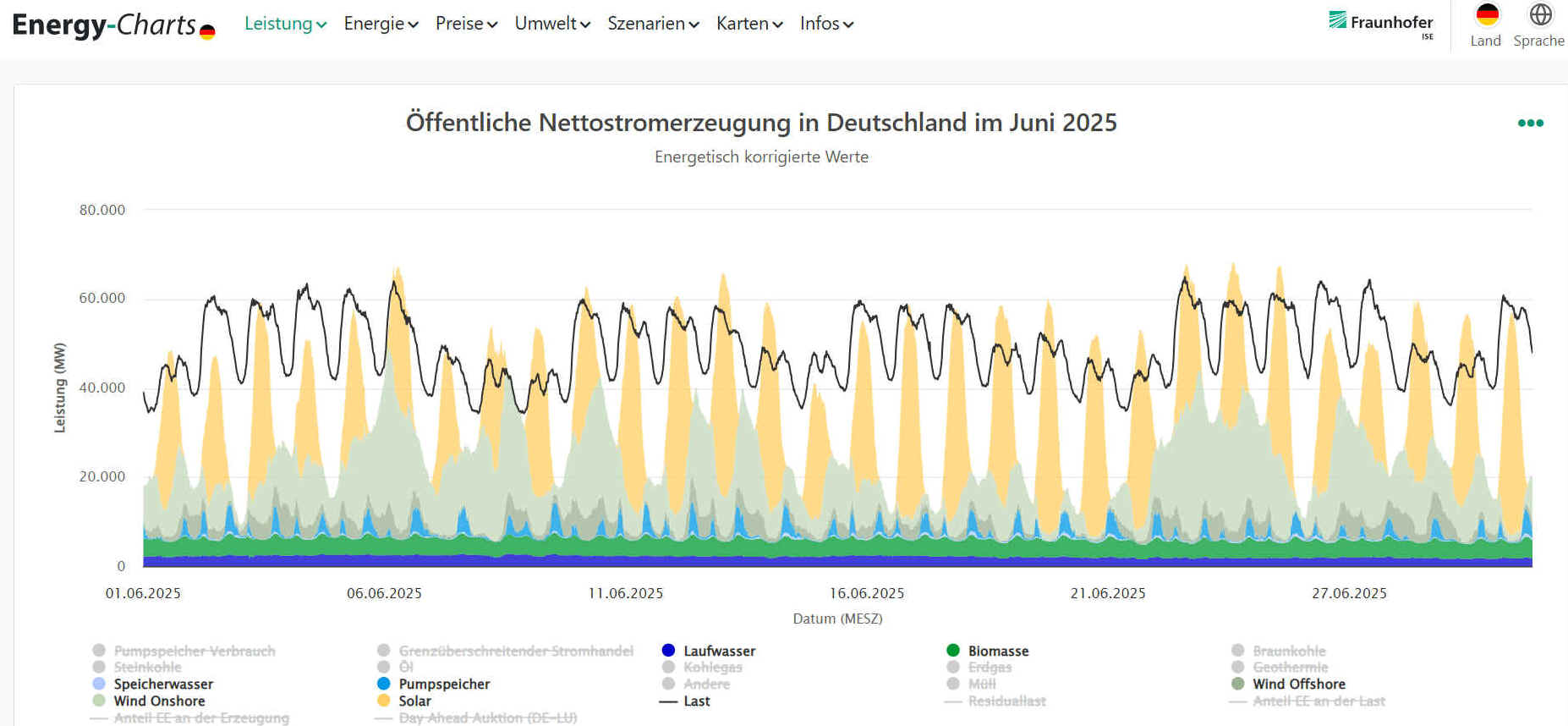The height and width of the screenshot is (726, 1568).
Task: Show the Braunkohle series in legend
Action: (x=1289, y=651)
